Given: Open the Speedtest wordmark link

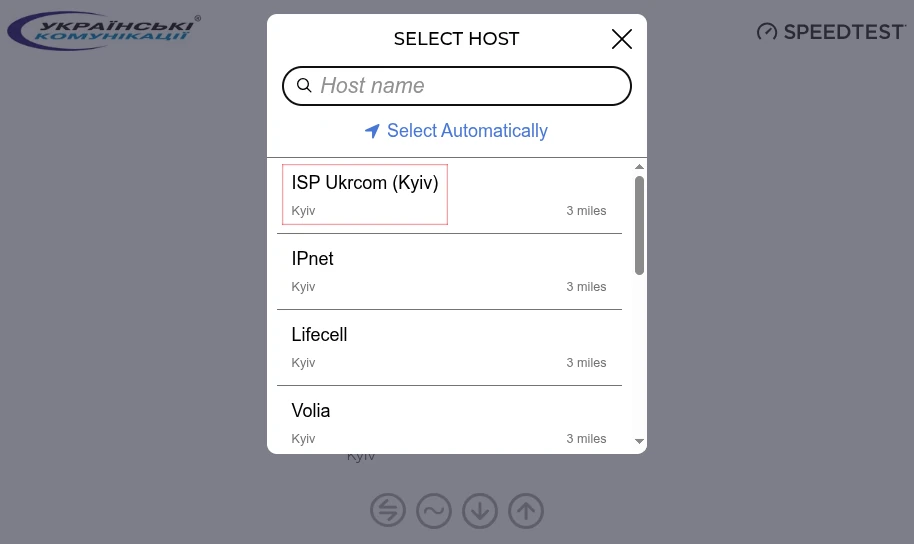Looking at the screenshot, I should [844, 32].
